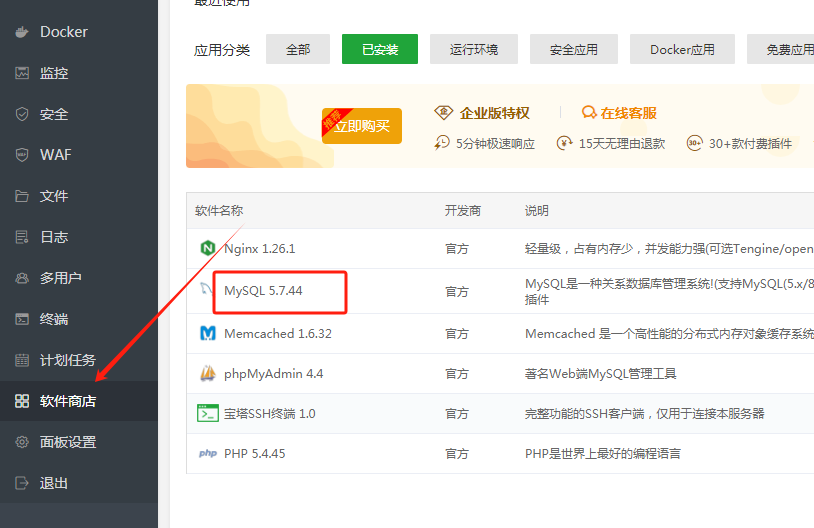Click the 说明 column header
The height and width of the screenshot is (528, 814).
(x=537, y=210)
